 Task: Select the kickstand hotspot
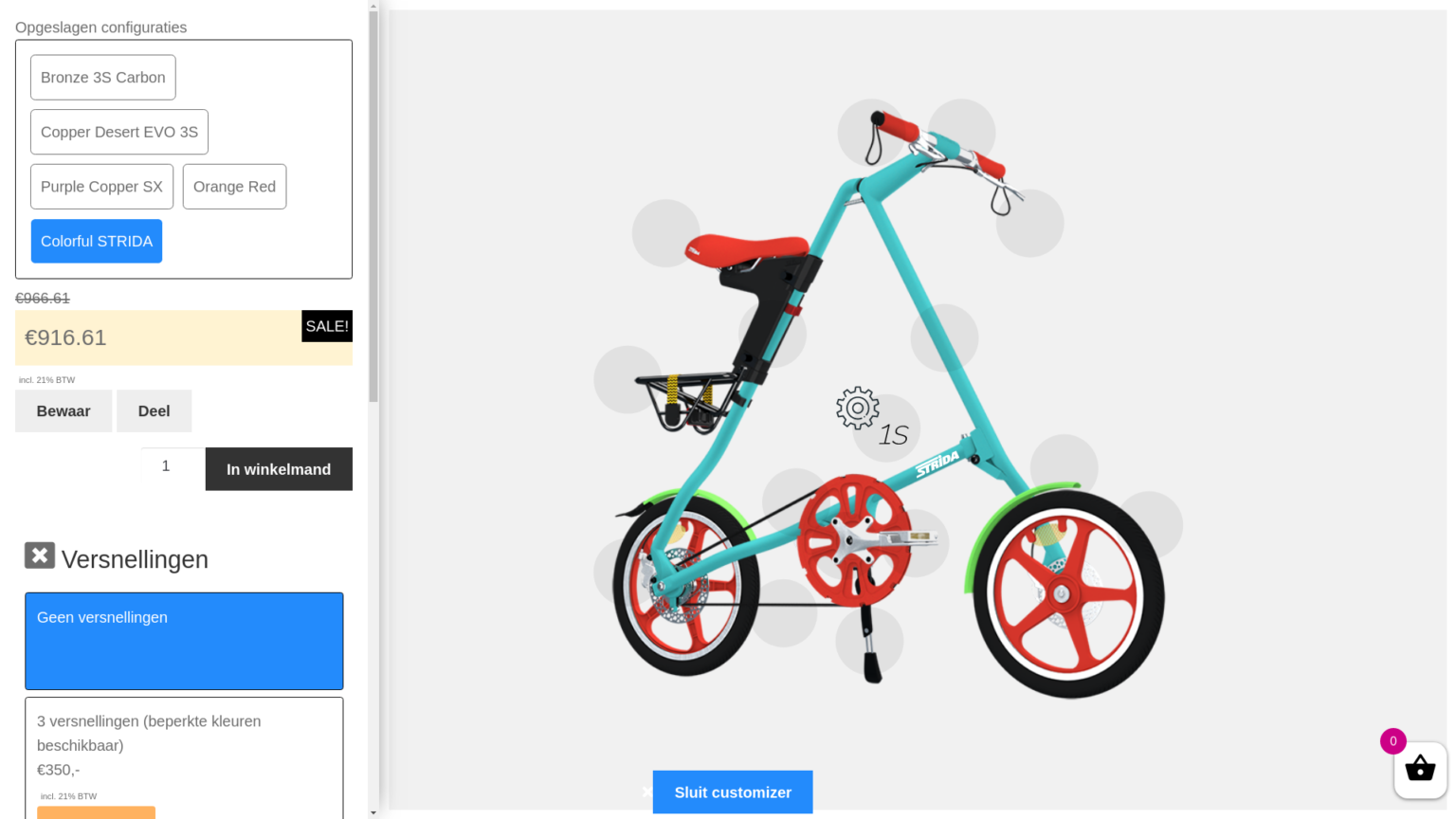[869, 641]
